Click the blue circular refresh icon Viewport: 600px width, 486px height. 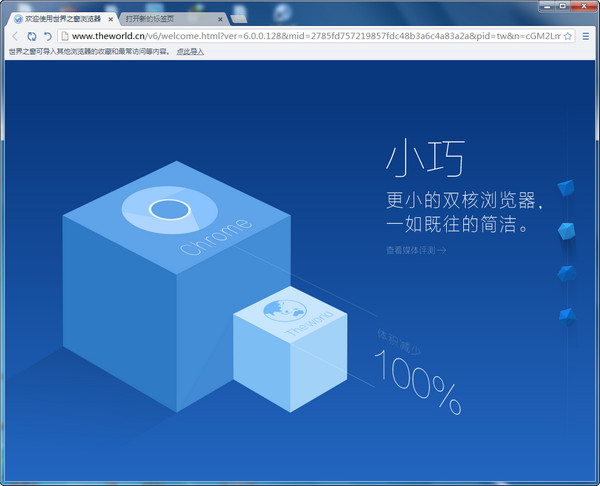click(31, 36)
